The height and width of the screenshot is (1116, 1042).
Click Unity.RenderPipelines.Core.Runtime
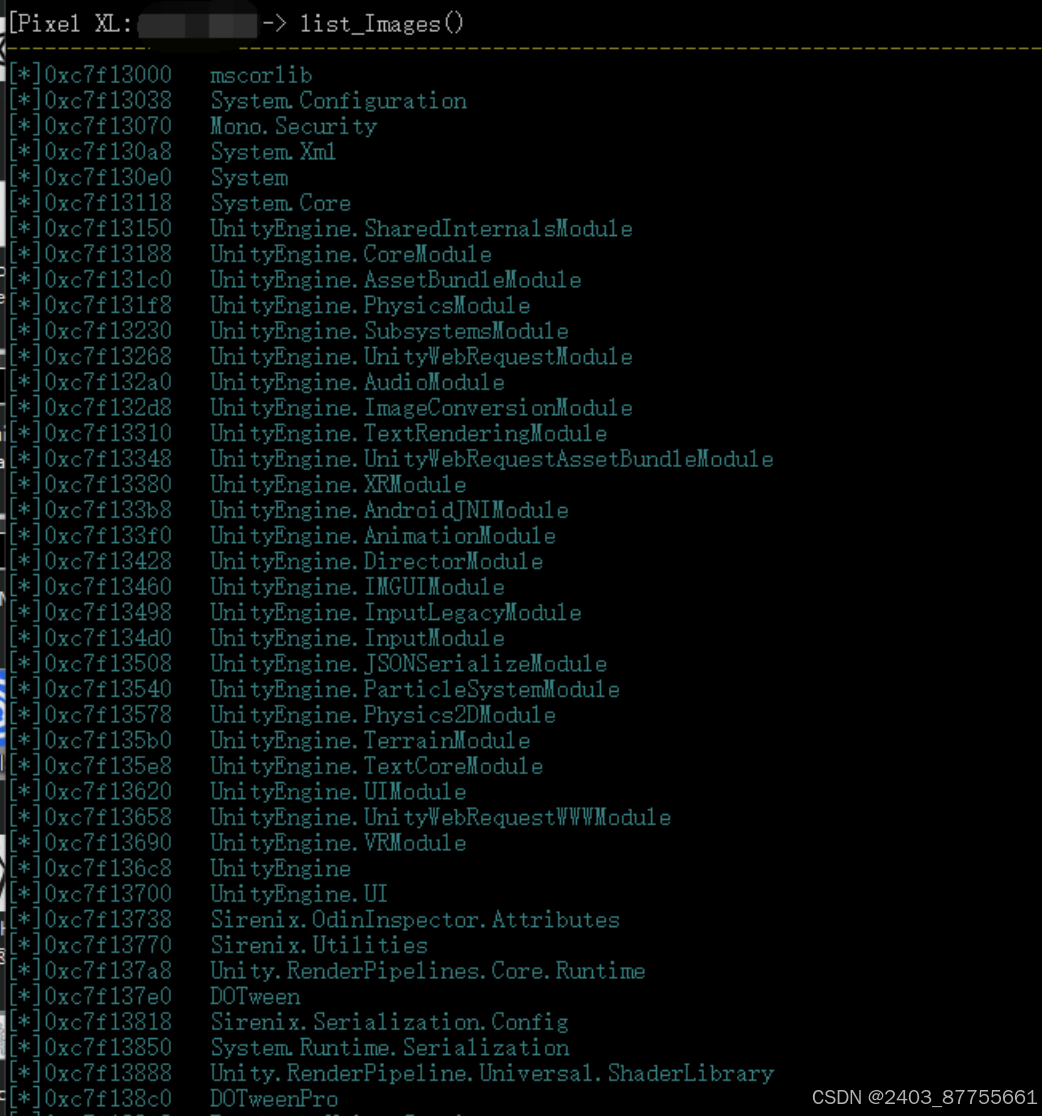pos(428,972)
